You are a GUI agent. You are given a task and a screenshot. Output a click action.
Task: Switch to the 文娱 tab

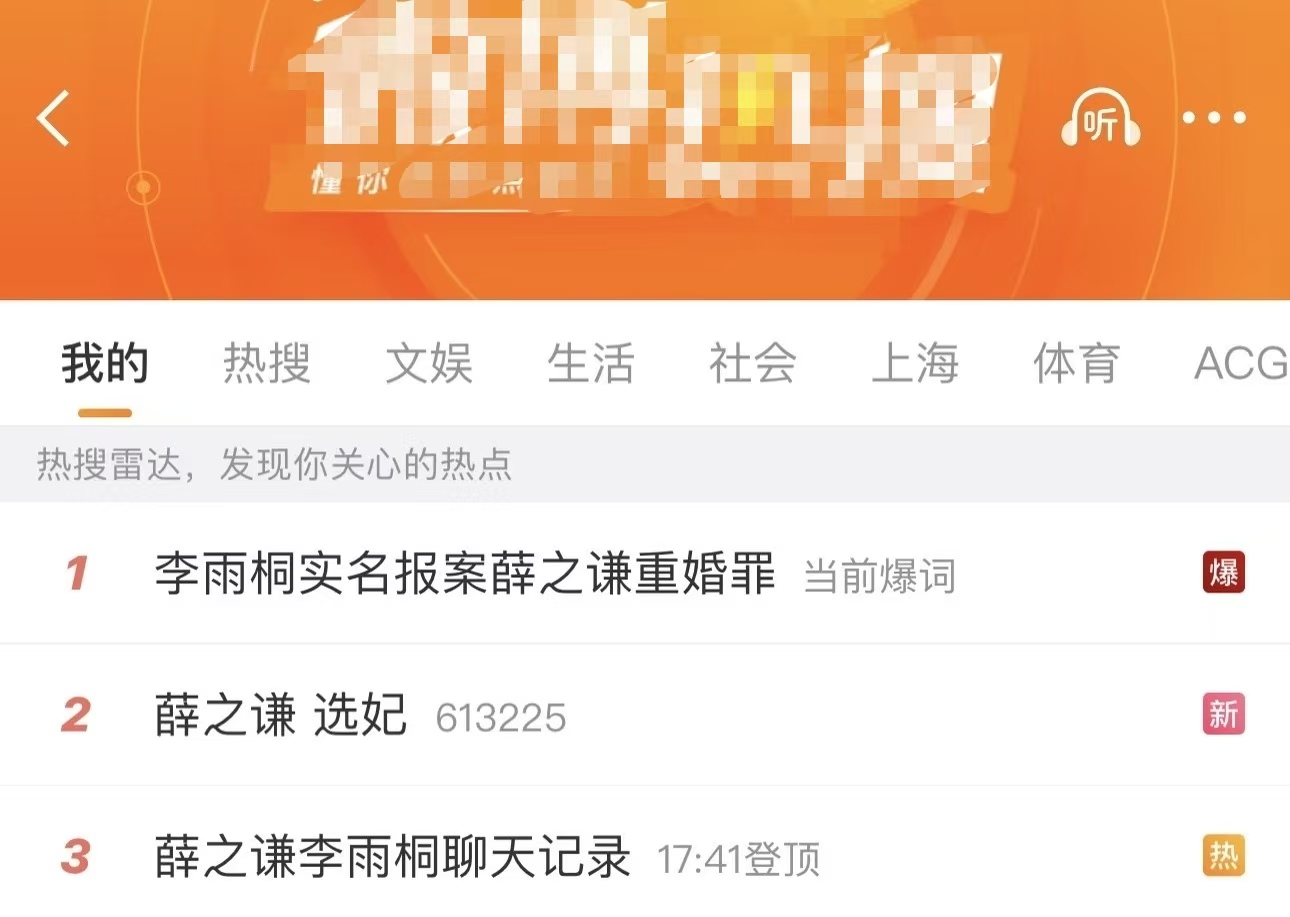pyautogui.click(x=429, y=364)
